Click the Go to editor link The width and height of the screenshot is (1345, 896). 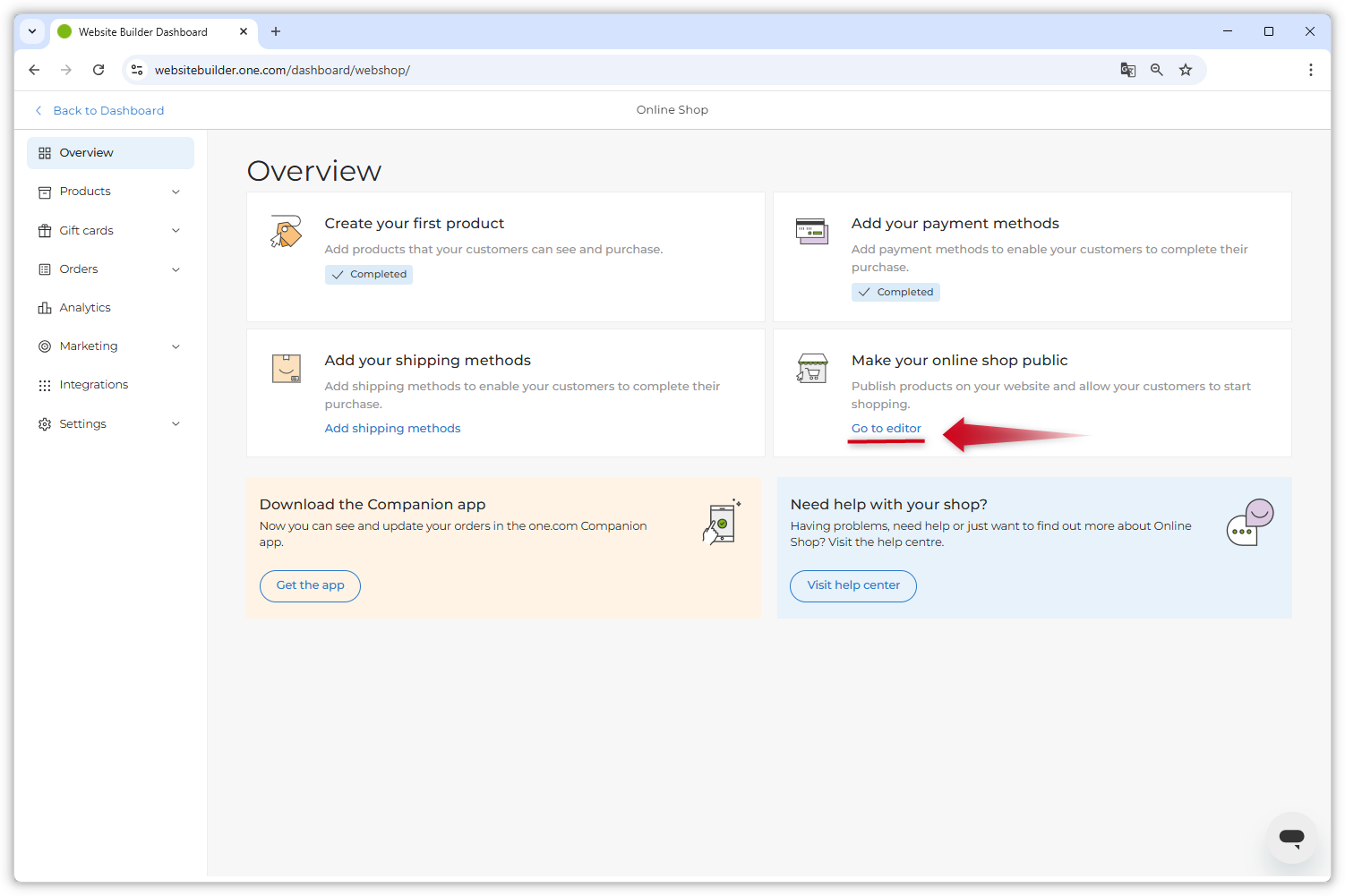pyautogui.click(x=886, y=428)
